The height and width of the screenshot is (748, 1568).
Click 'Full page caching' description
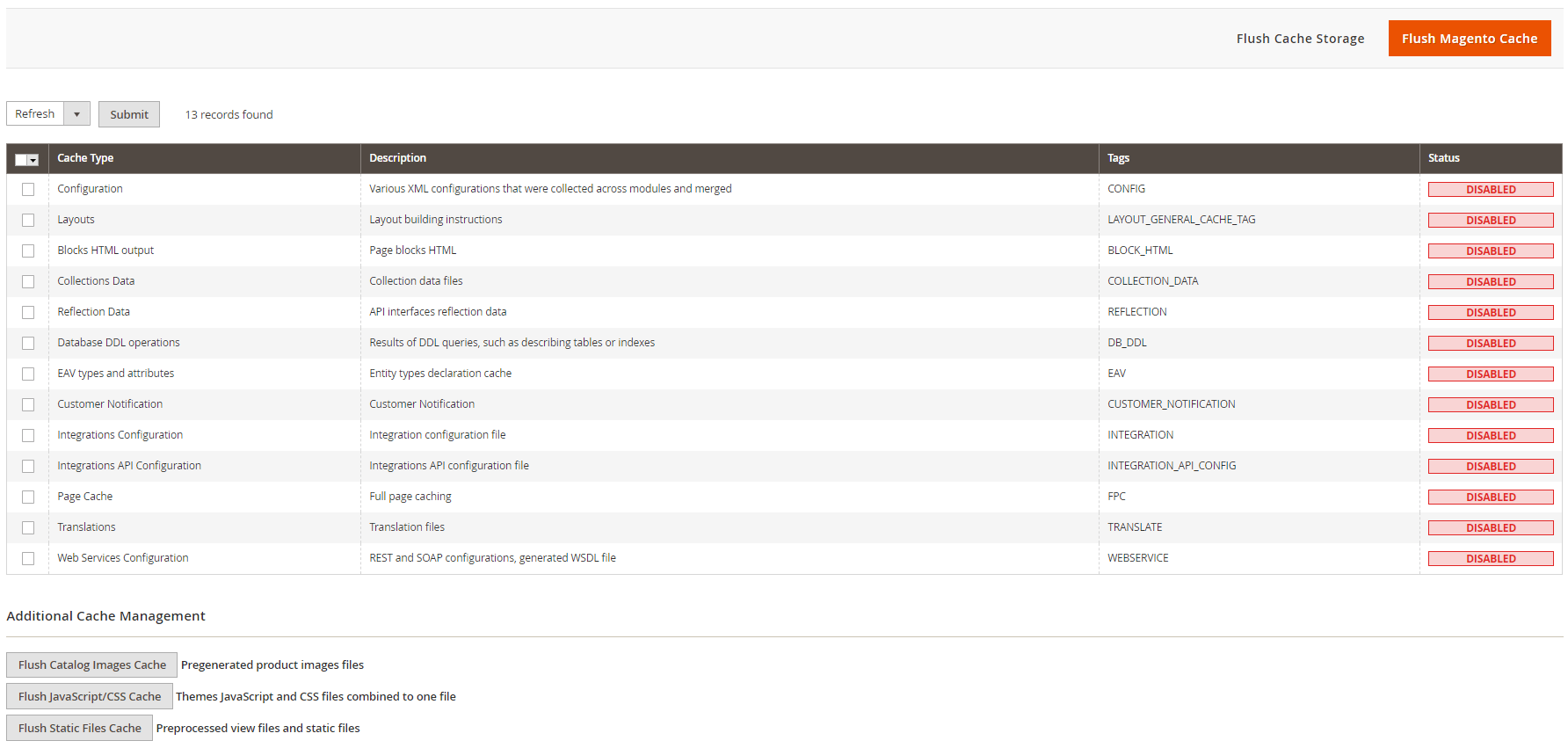[x=410, y=497]
